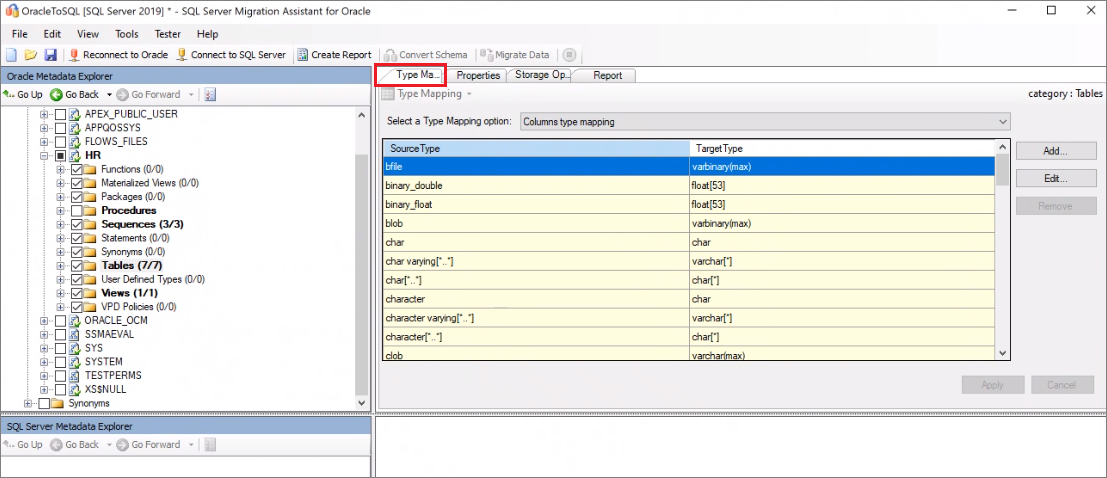This screenshot has height=478, width=1107.
Task: Switch to the Report tab
Action: pyautogui.click(x=607, y=76)
